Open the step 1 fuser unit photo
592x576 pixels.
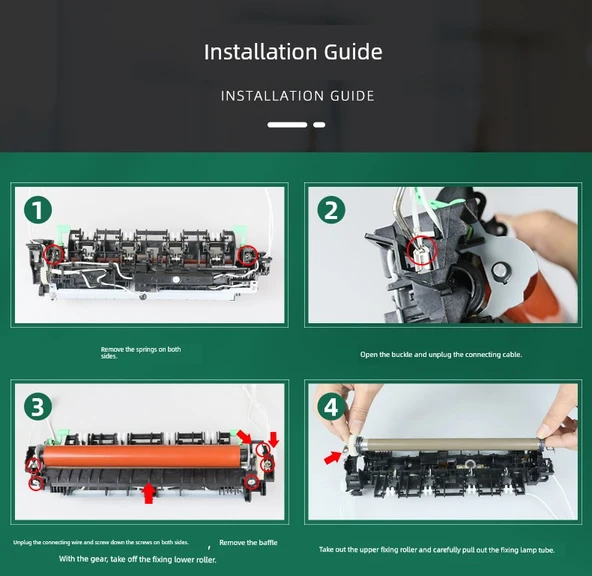[x=150, y=255]
